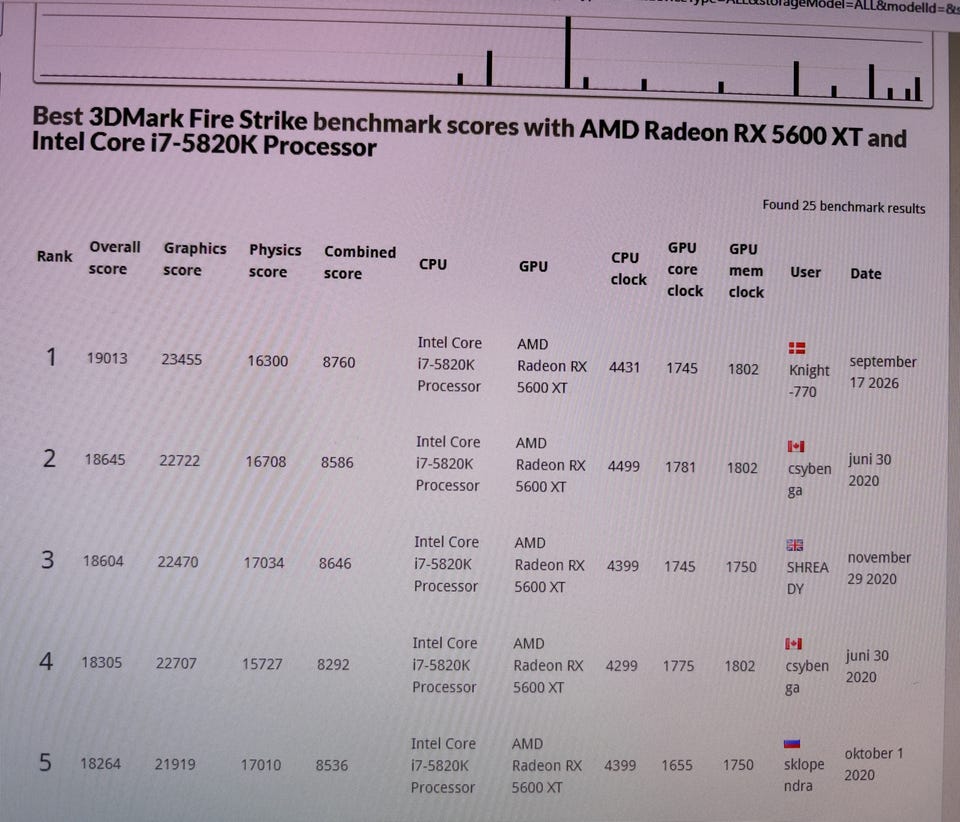The image size is (960, 822).
Task: Click the date "september 17 2026"
Action: point(882,372)
